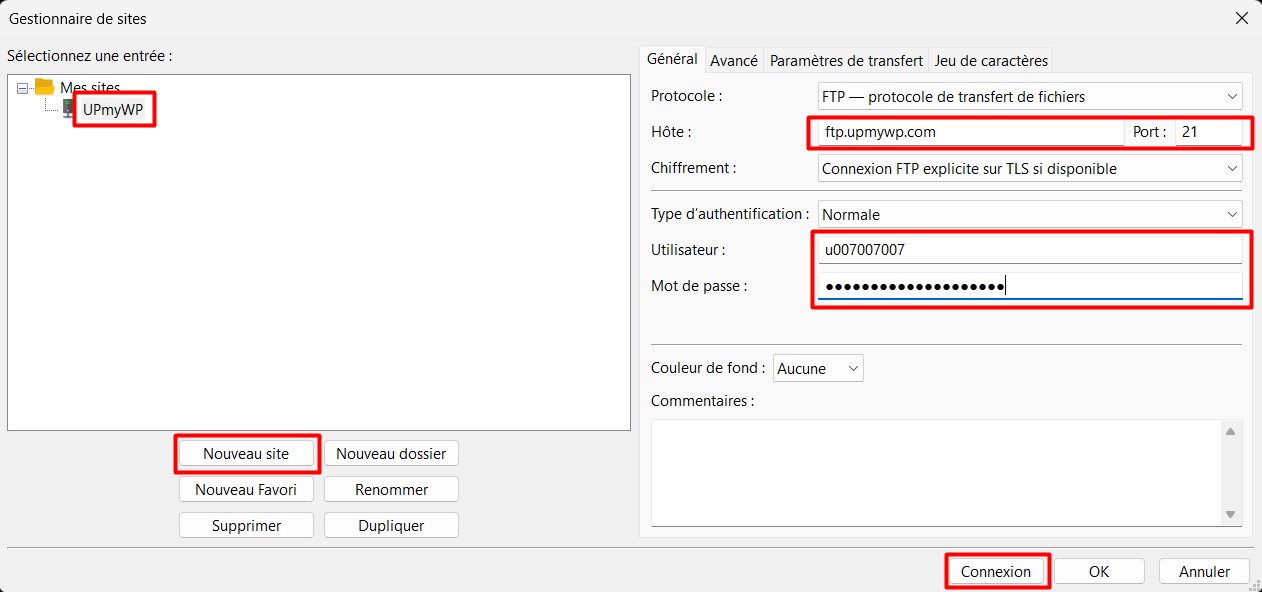Image resolution: width=1262 pixels, height=592 pixels.
Task: Switch to Jeu de caractères tab
Action: coord(991,60)
